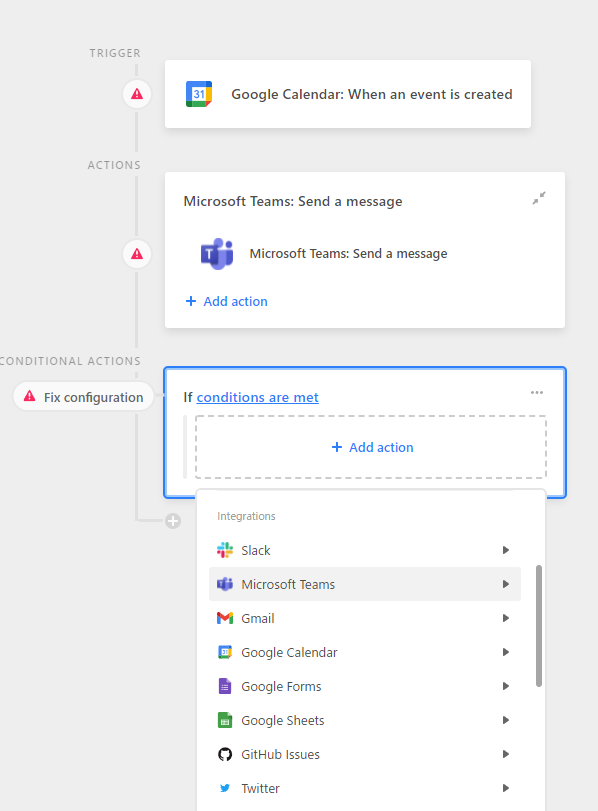
Task: Click the Microsoft Teams logo in the action card
Action: click(218, 253)
